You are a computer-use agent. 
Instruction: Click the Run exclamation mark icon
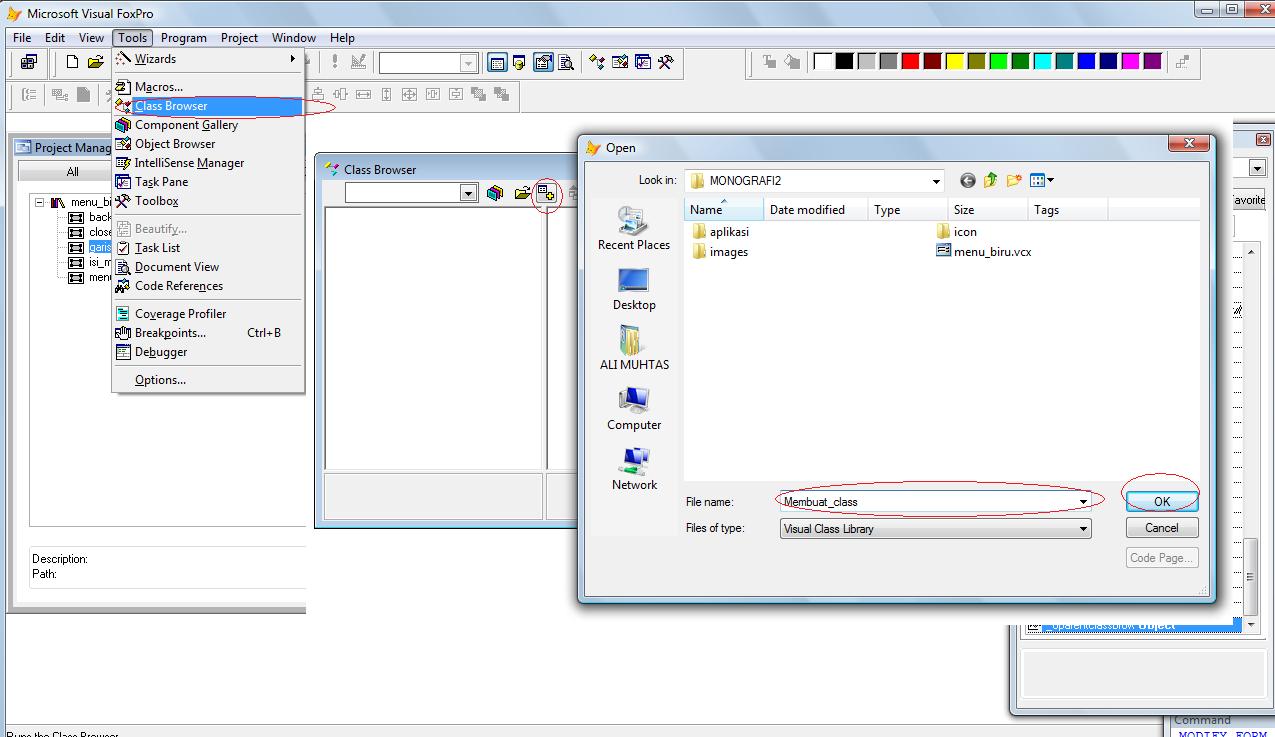pos(334,62)
